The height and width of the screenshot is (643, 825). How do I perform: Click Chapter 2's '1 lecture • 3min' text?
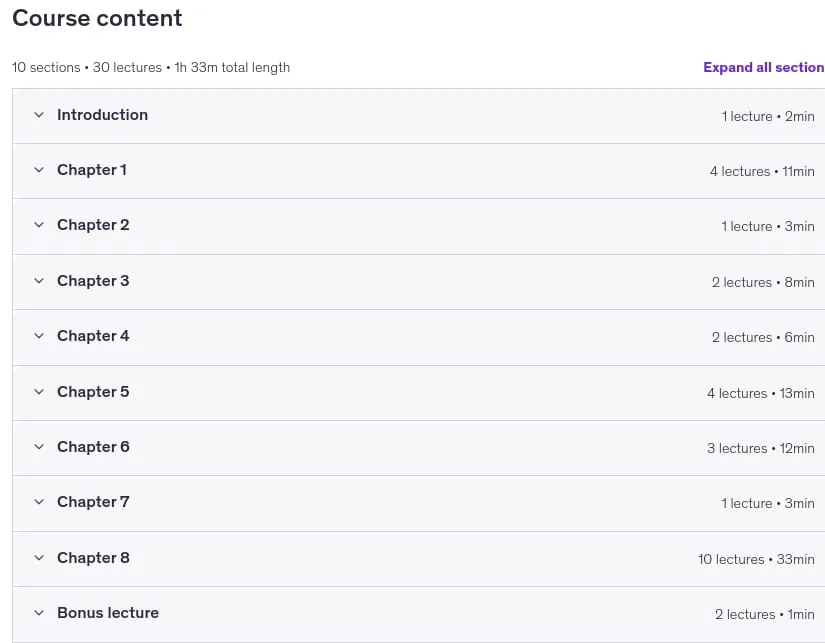(768, 226)
